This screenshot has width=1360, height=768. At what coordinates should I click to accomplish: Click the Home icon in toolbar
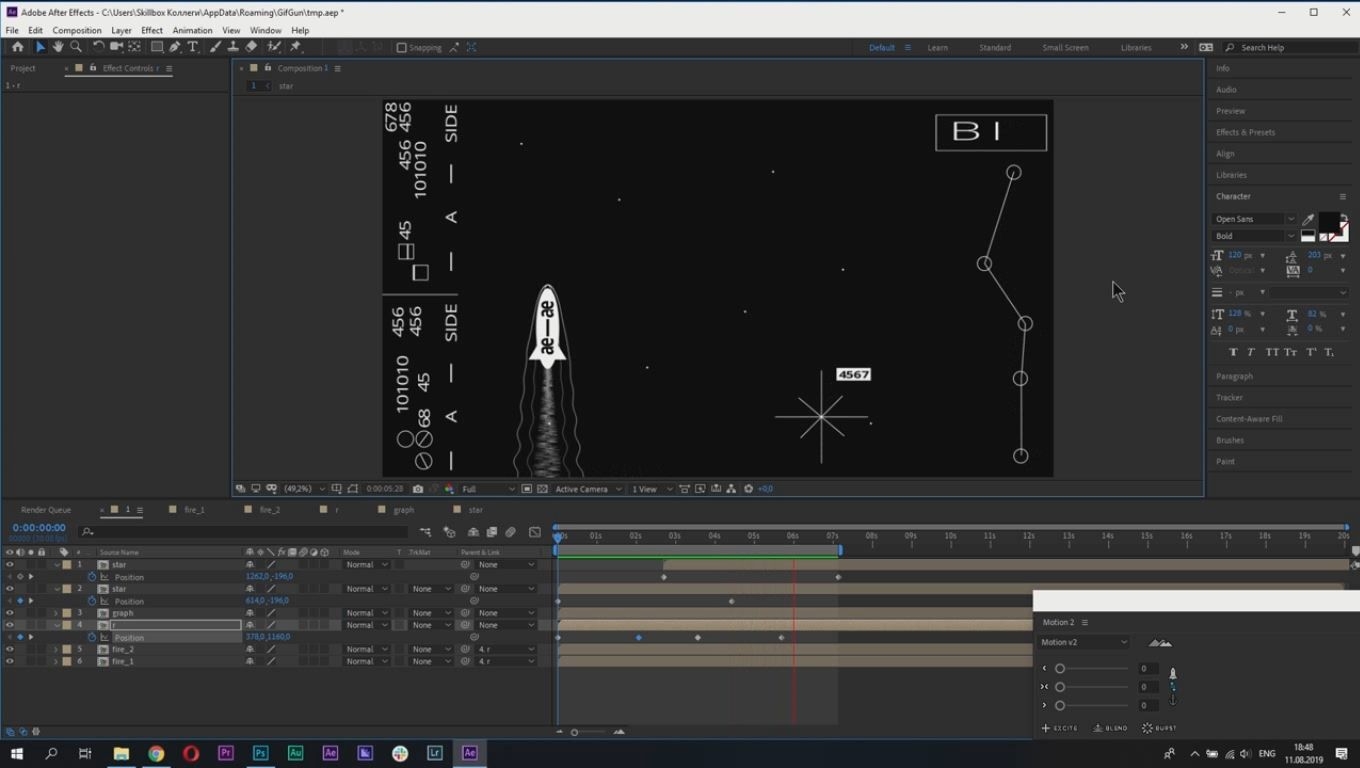pos(17,47)
